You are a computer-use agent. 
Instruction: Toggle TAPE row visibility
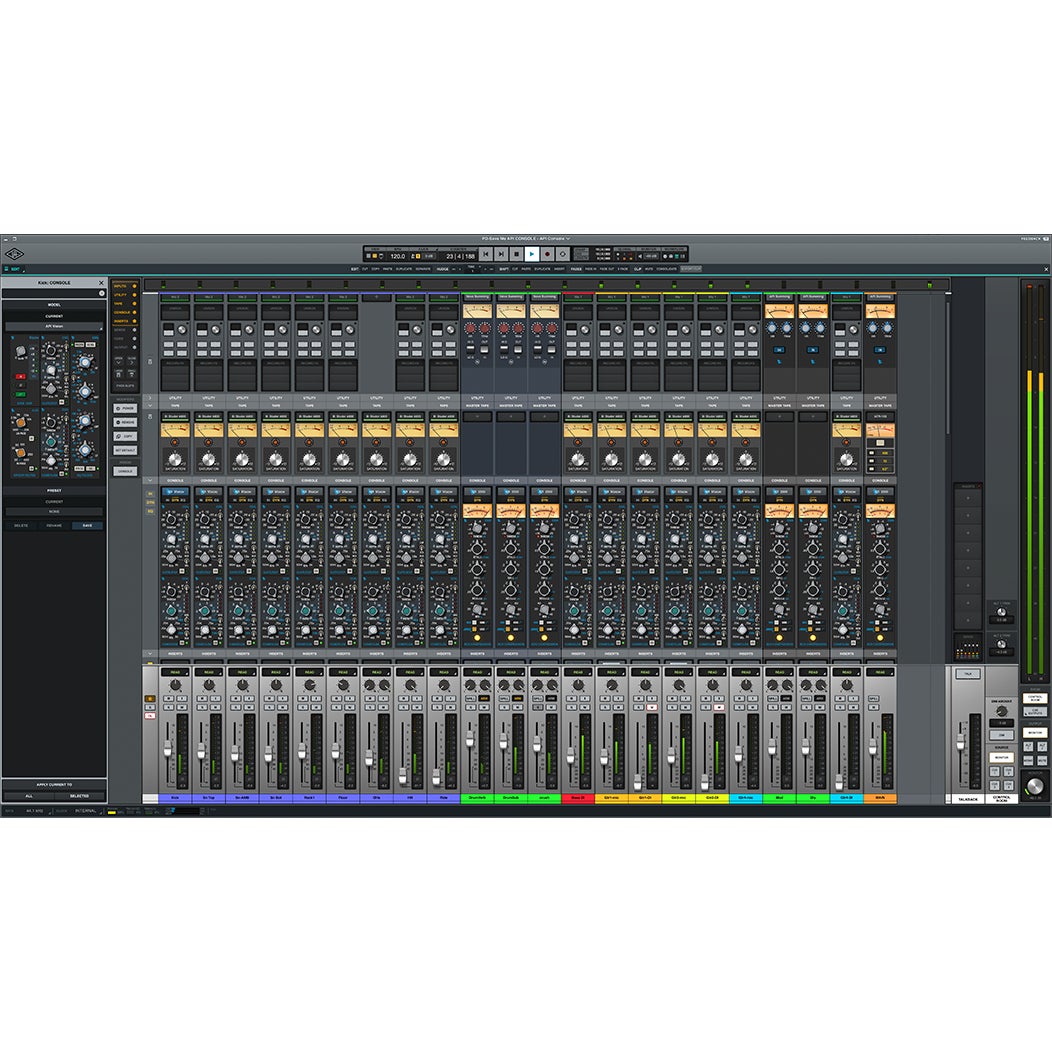(x=125, y=303)
